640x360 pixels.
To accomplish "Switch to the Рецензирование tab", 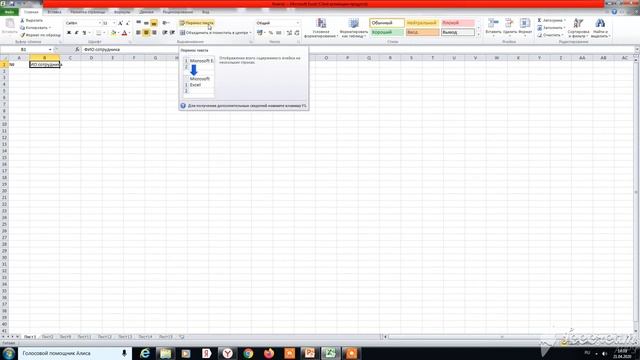I will click(x=178, y=12).
